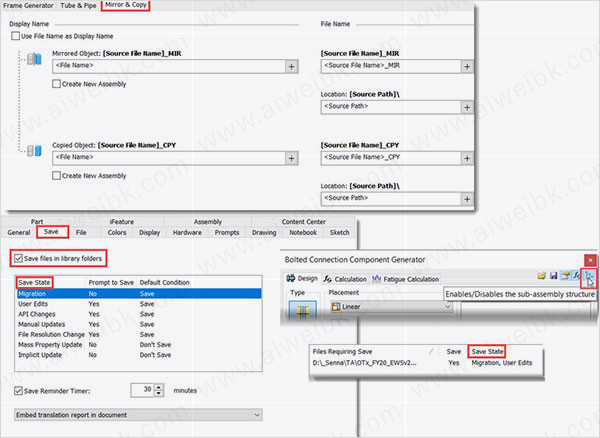Click the Files Requiring Save column header
The width and height of the screenshot is (600, 438).
point(342,351)
